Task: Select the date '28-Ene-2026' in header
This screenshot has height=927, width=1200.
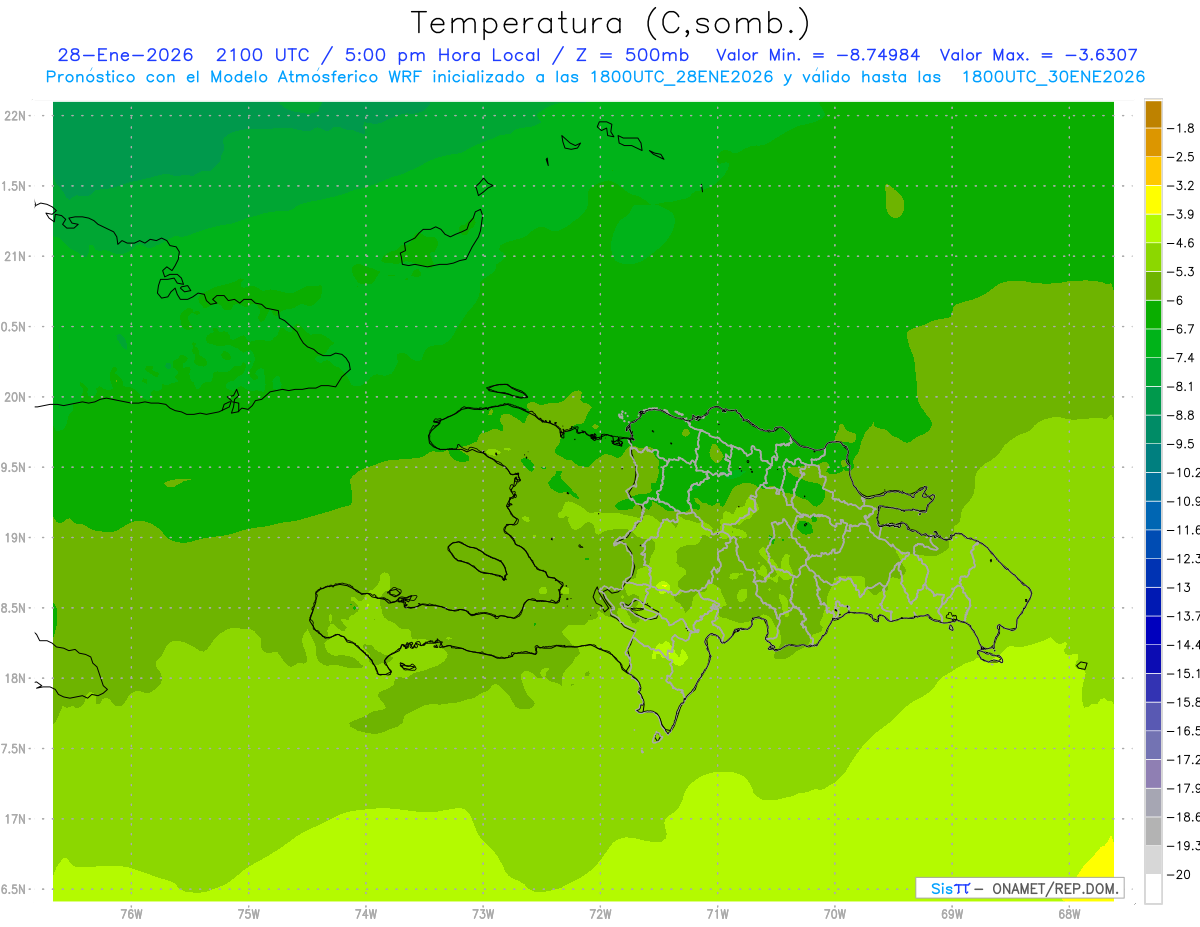Action: tap(125, 55)
